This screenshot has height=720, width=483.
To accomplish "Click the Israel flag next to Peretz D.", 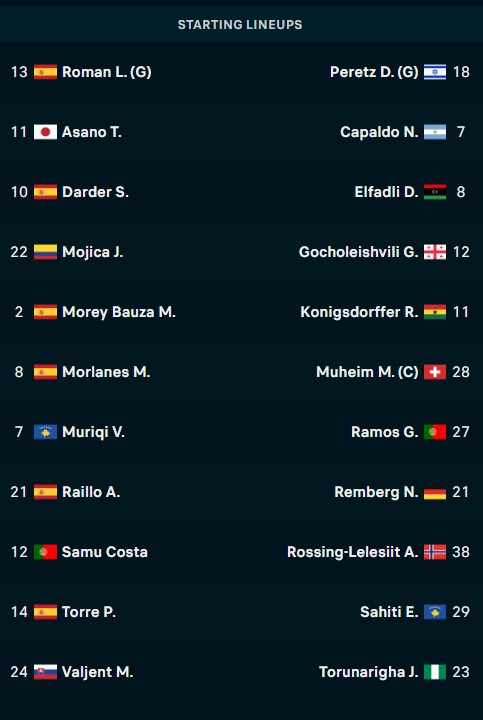I will point(435,72).
